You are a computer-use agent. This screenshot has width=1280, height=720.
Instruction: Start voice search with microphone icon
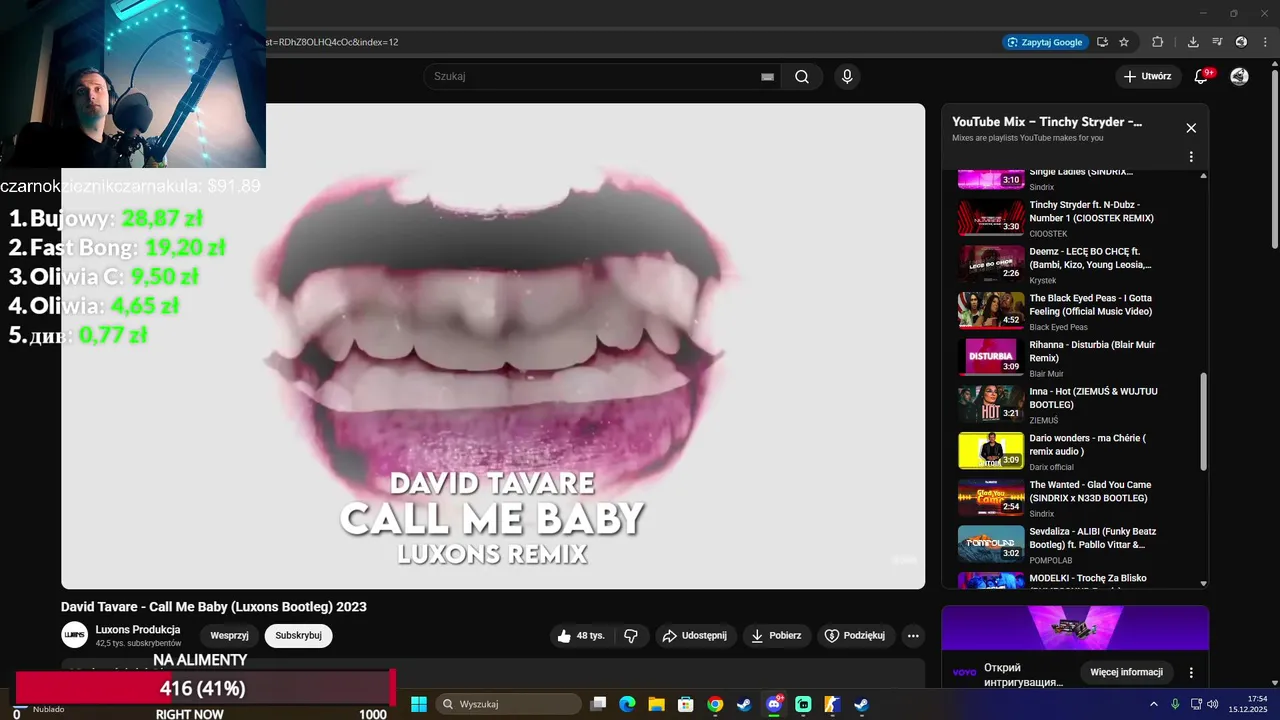click(847, 77)
